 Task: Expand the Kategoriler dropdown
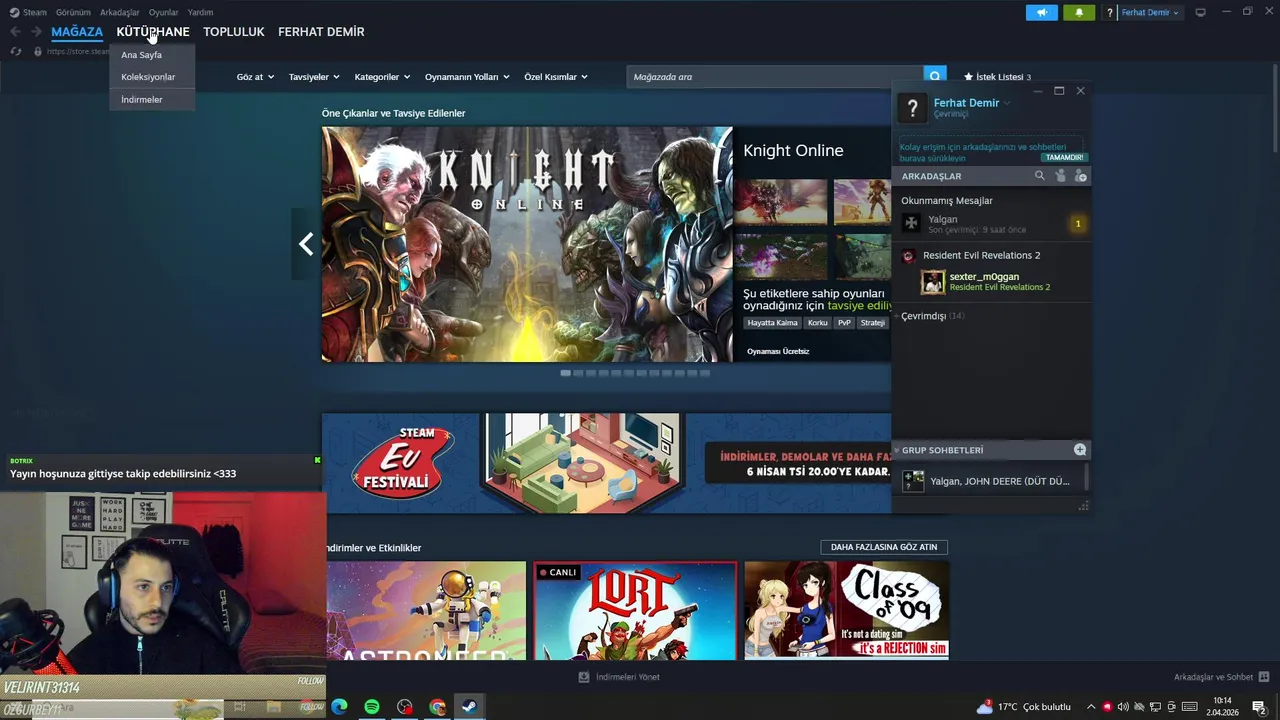click(x=383, y=77)
